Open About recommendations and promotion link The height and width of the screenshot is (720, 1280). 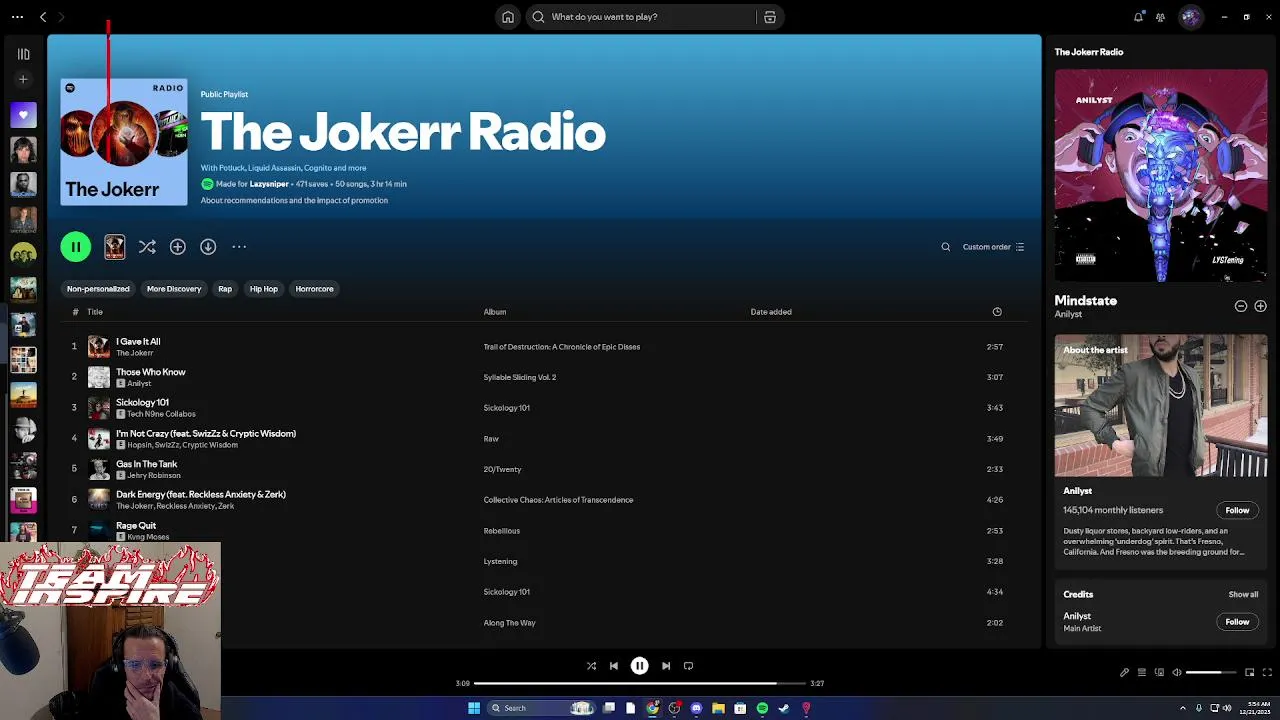coord(294,200)
